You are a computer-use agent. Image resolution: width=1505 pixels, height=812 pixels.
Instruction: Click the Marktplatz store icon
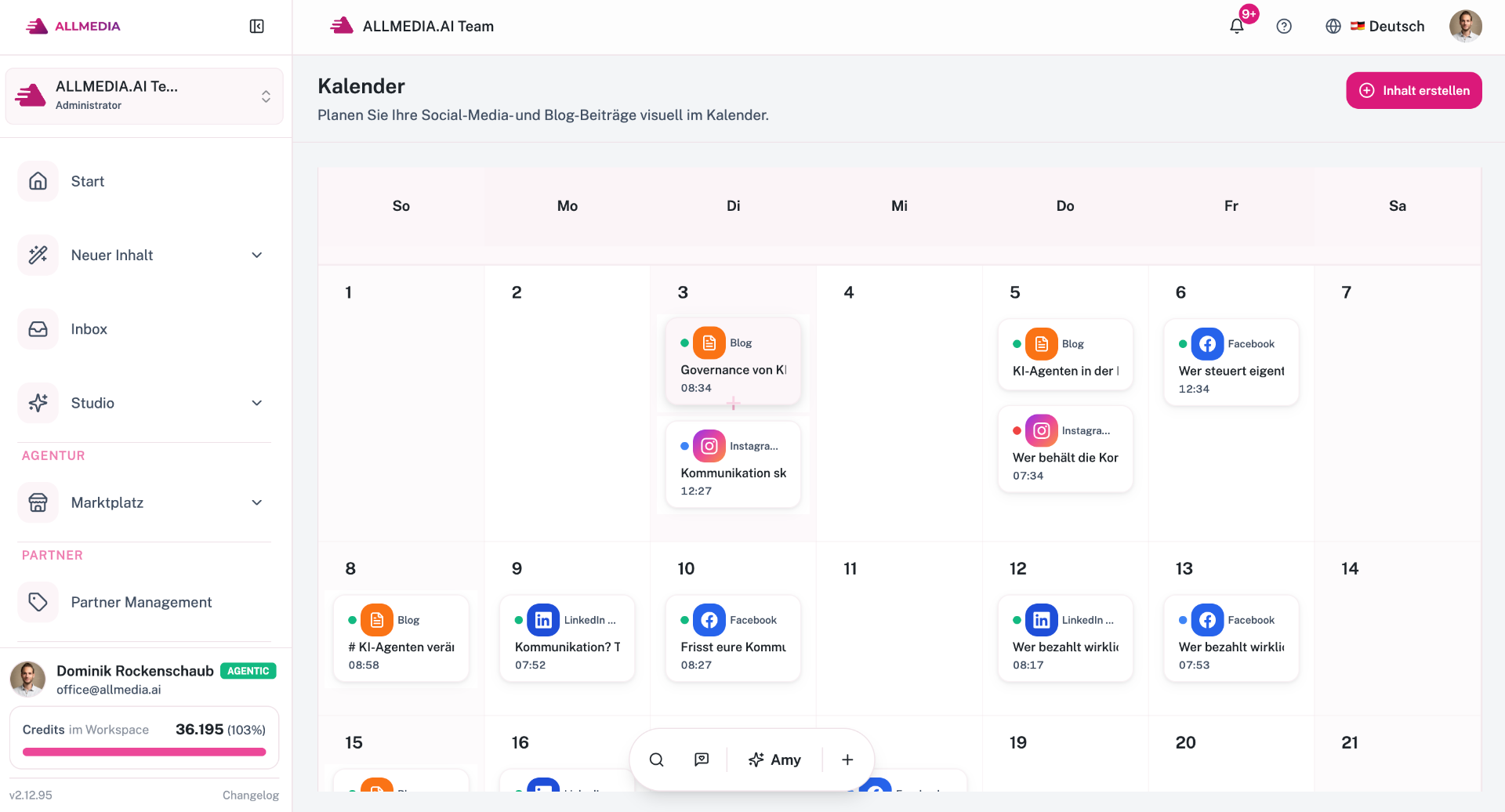tap(38, 502)
